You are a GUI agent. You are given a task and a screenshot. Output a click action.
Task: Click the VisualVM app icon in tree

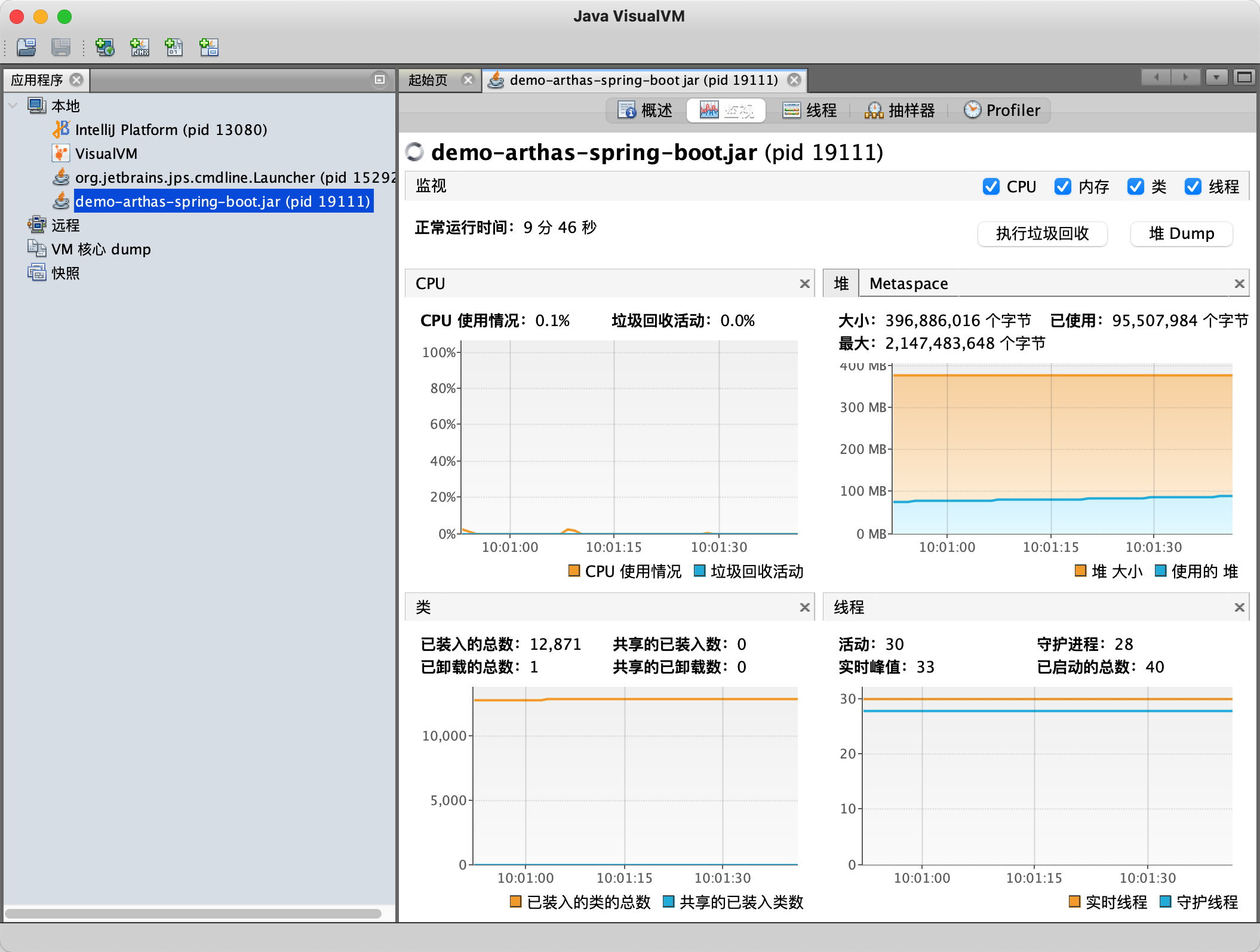pos(61,153)
